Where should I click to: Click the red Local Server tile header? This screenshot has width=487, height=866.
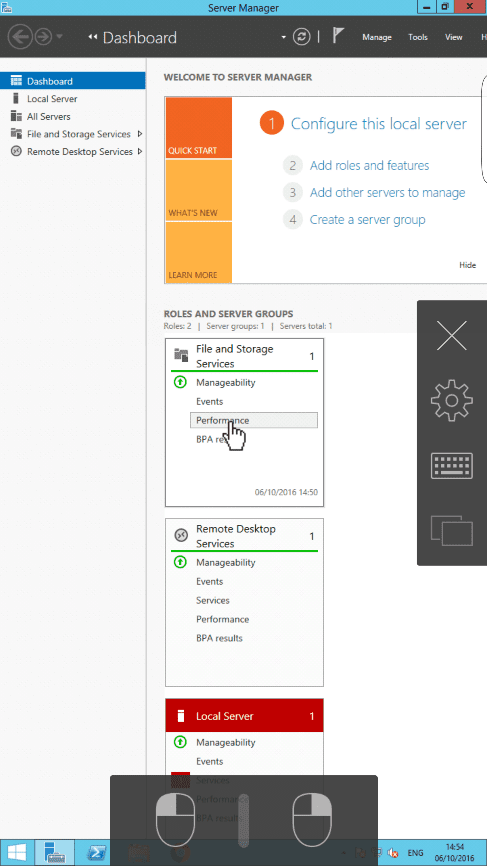pyautogui.click(x=244, y=716)
